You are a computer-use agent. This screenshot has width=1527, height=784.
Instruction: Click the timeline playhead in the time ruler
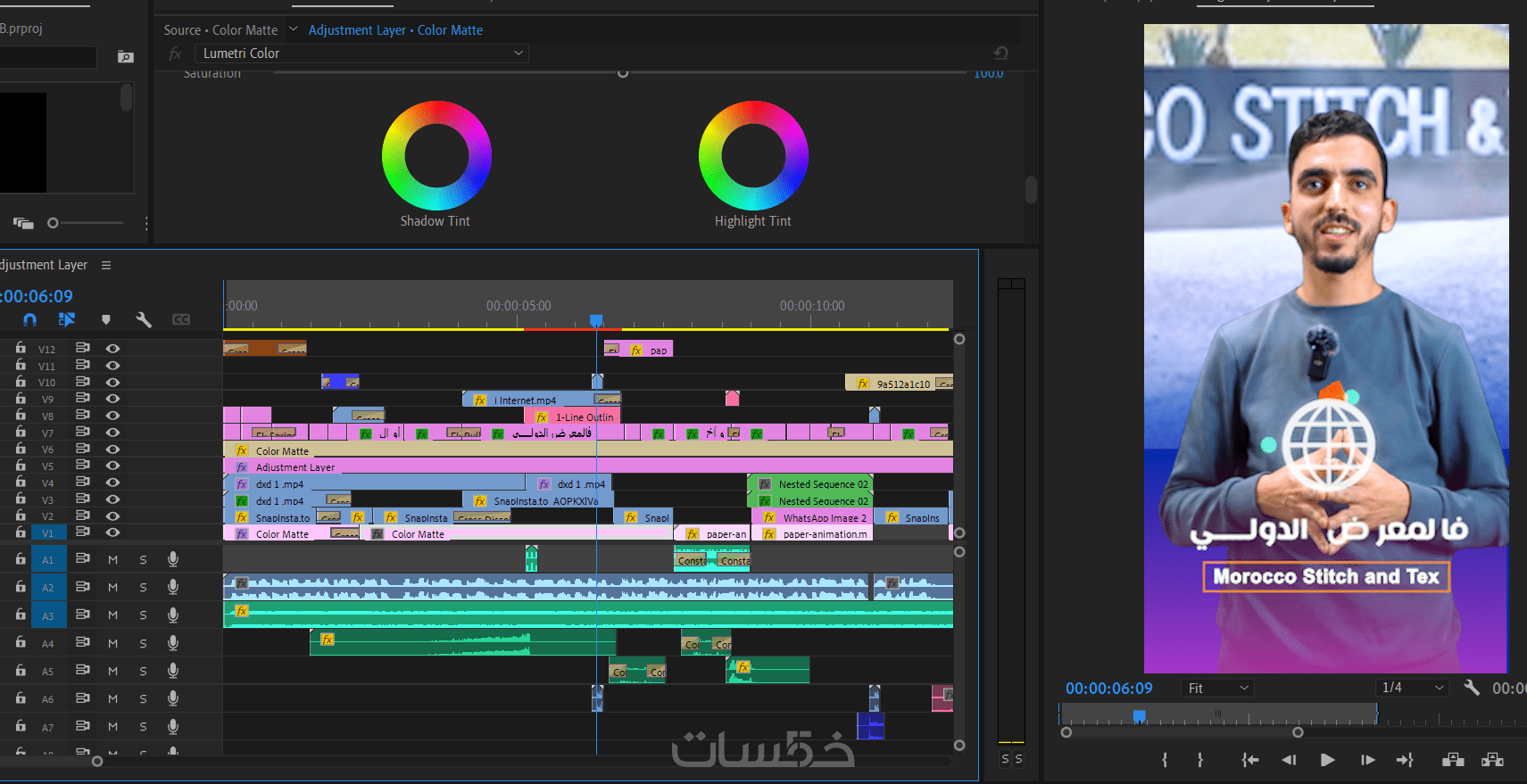click(596, 320)
